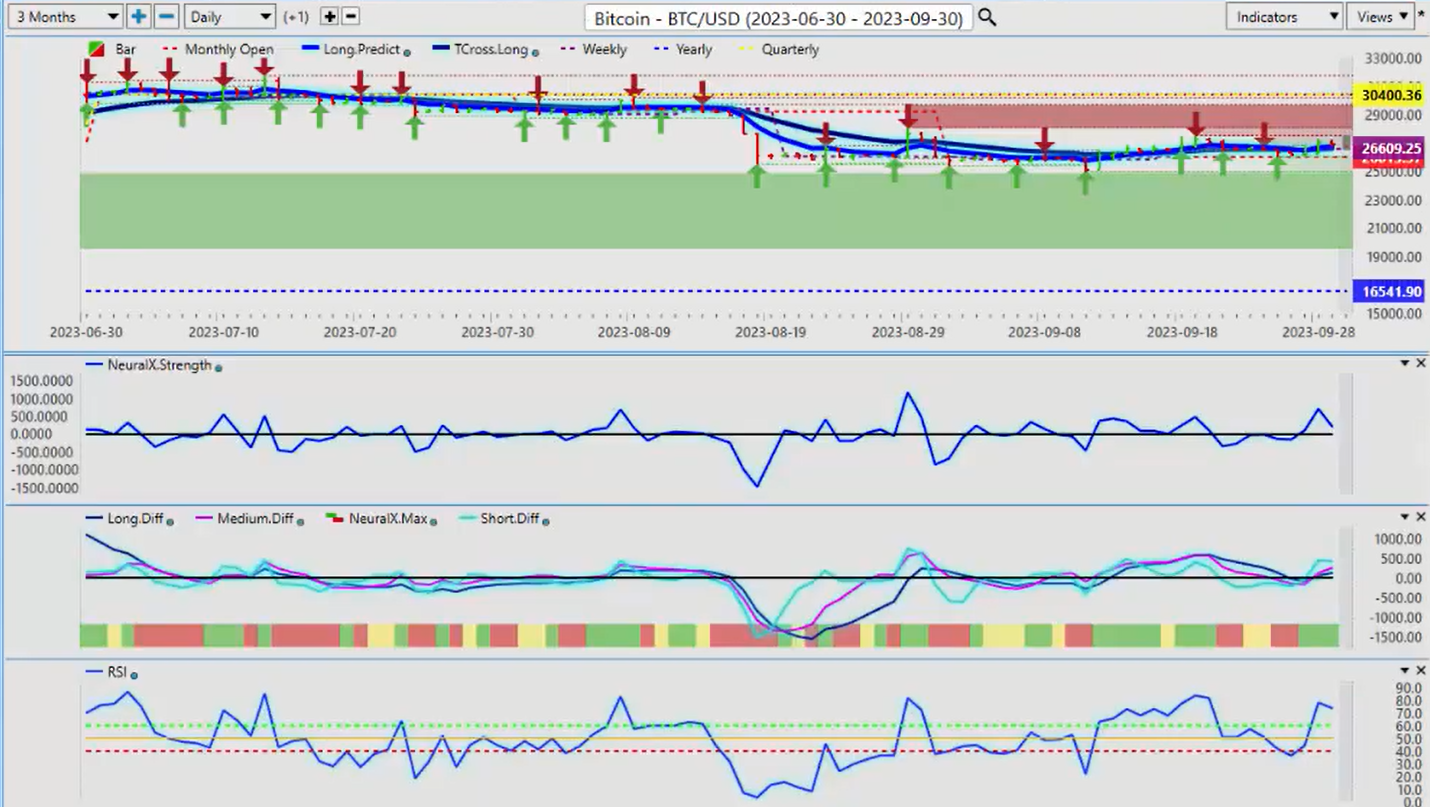The height and width of the screenshot is (807, 1430).
Task: Click the 2023-06-30 date axis label
Action: coord(86,331)
